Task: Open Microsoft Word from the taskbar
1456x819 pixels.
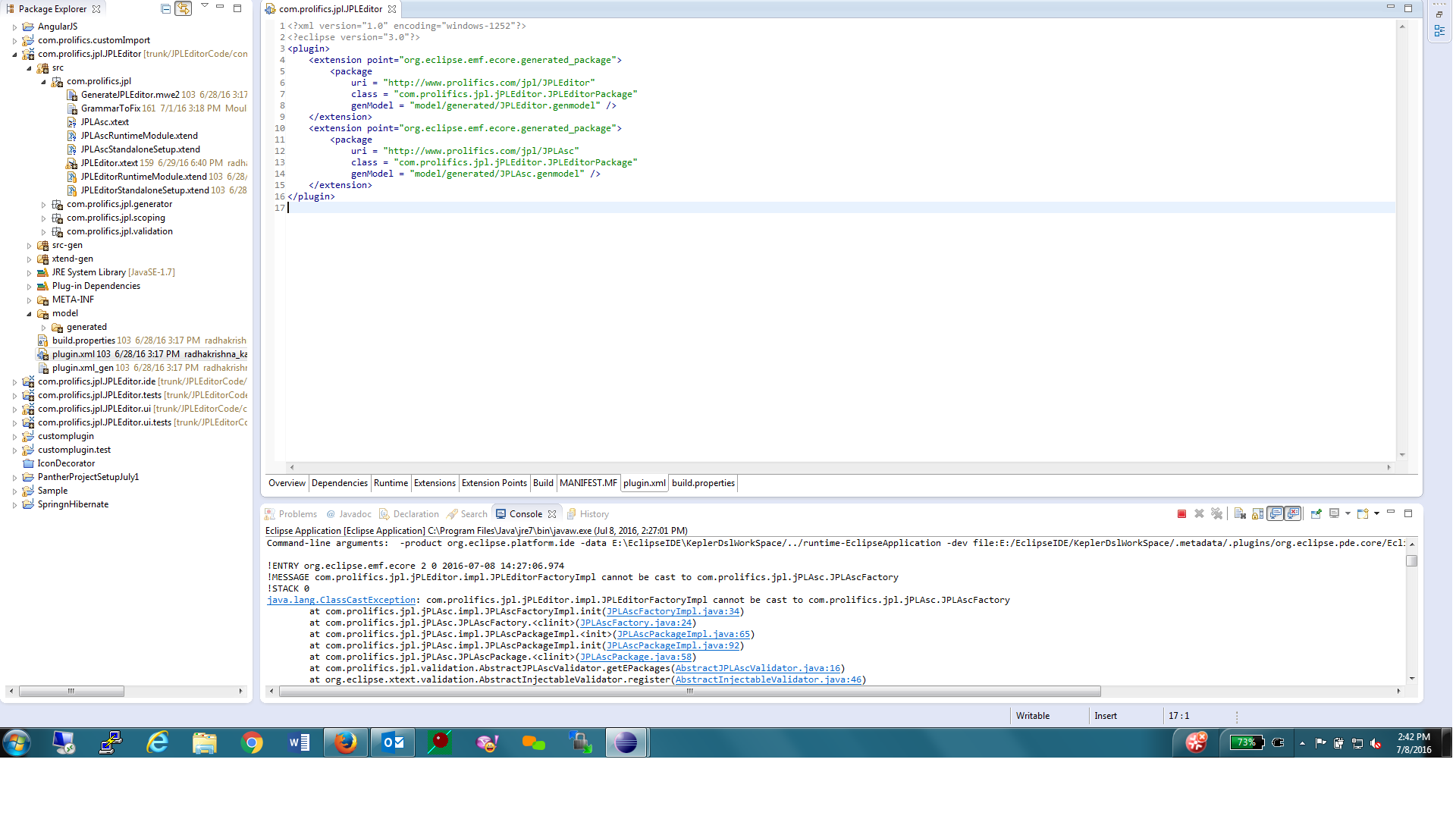Action: [x=299, y=742]
